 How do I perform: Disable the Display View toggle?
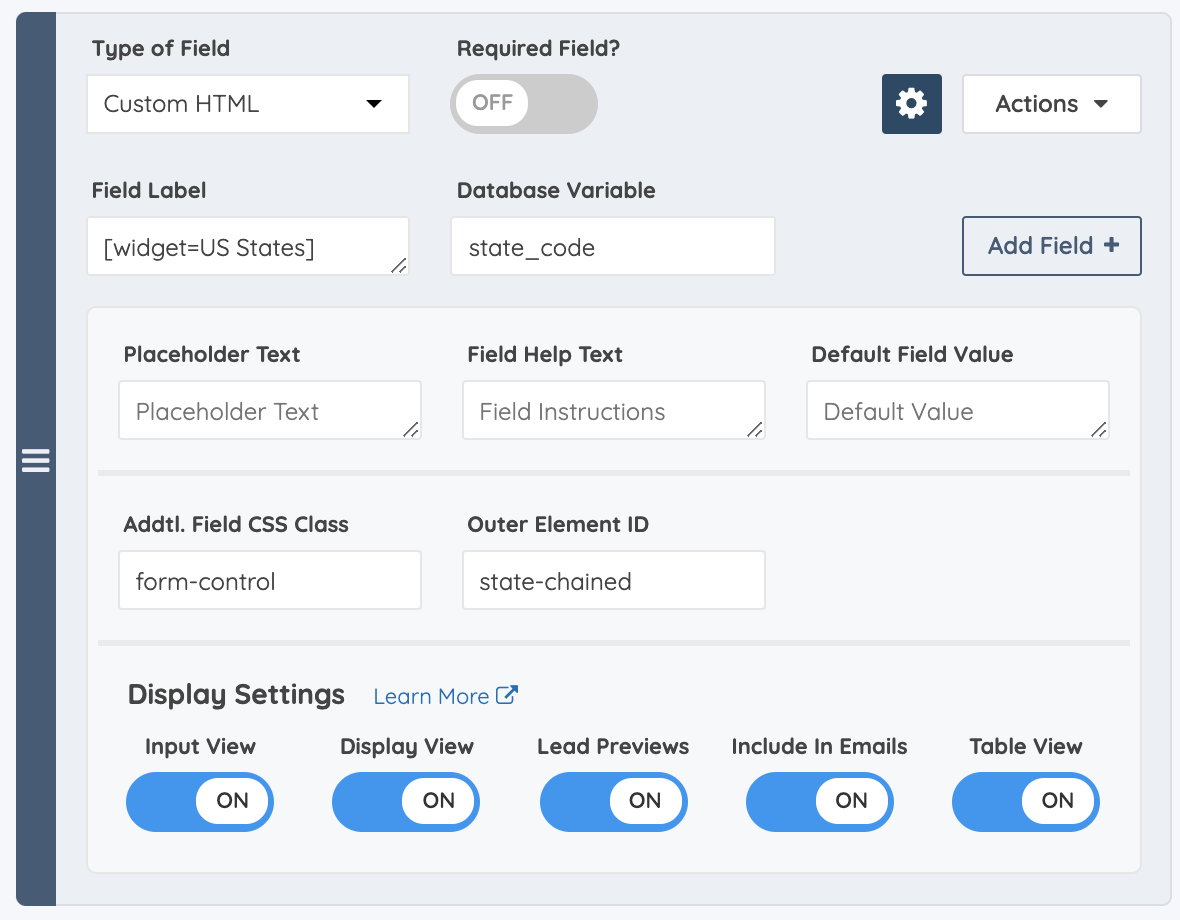click(406, 801)
